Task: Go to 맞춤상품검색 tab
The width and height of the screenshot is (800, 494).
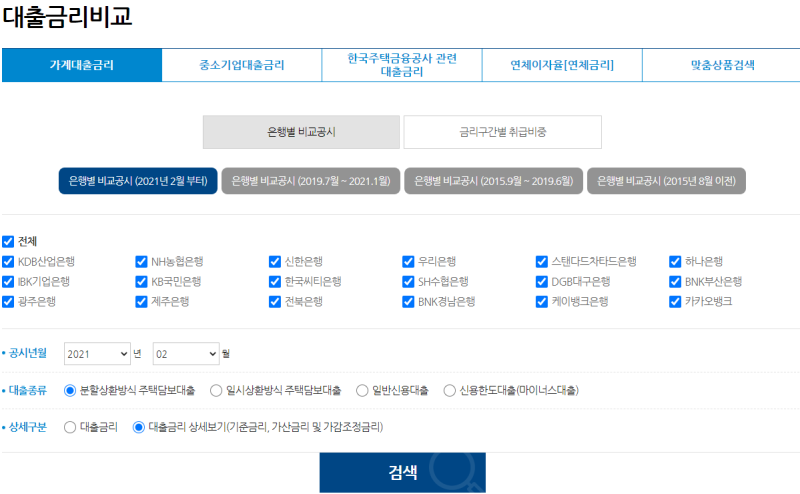Action: 722,65
